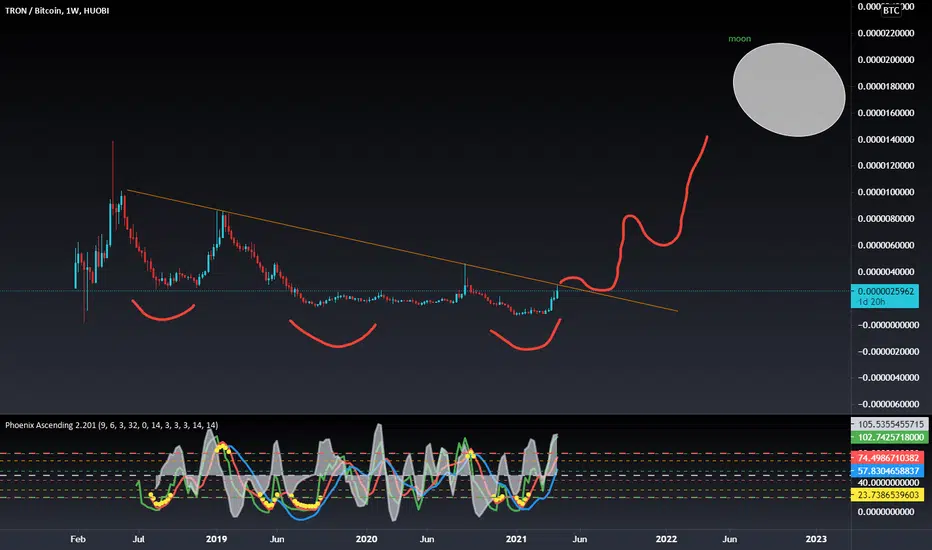Click the 1d 20h candle countdown
Image resolution: width=932 pixels, height=550 pixels.
click(871, 302)
